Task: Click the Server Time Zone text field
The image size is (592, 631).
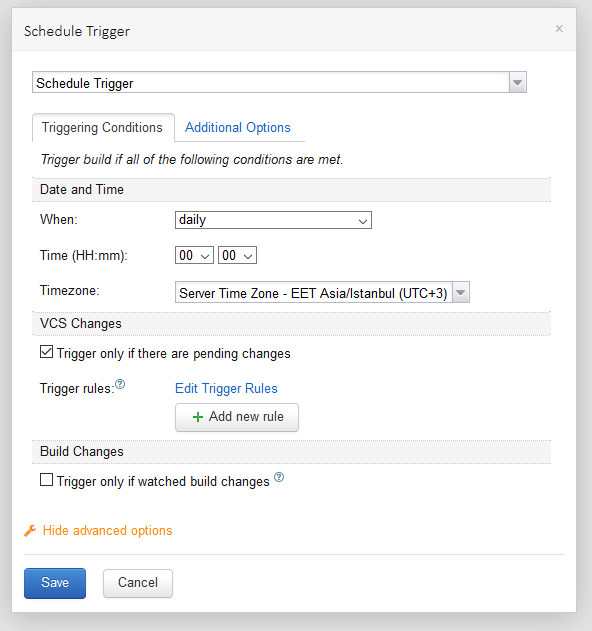Action: (314, 293)
